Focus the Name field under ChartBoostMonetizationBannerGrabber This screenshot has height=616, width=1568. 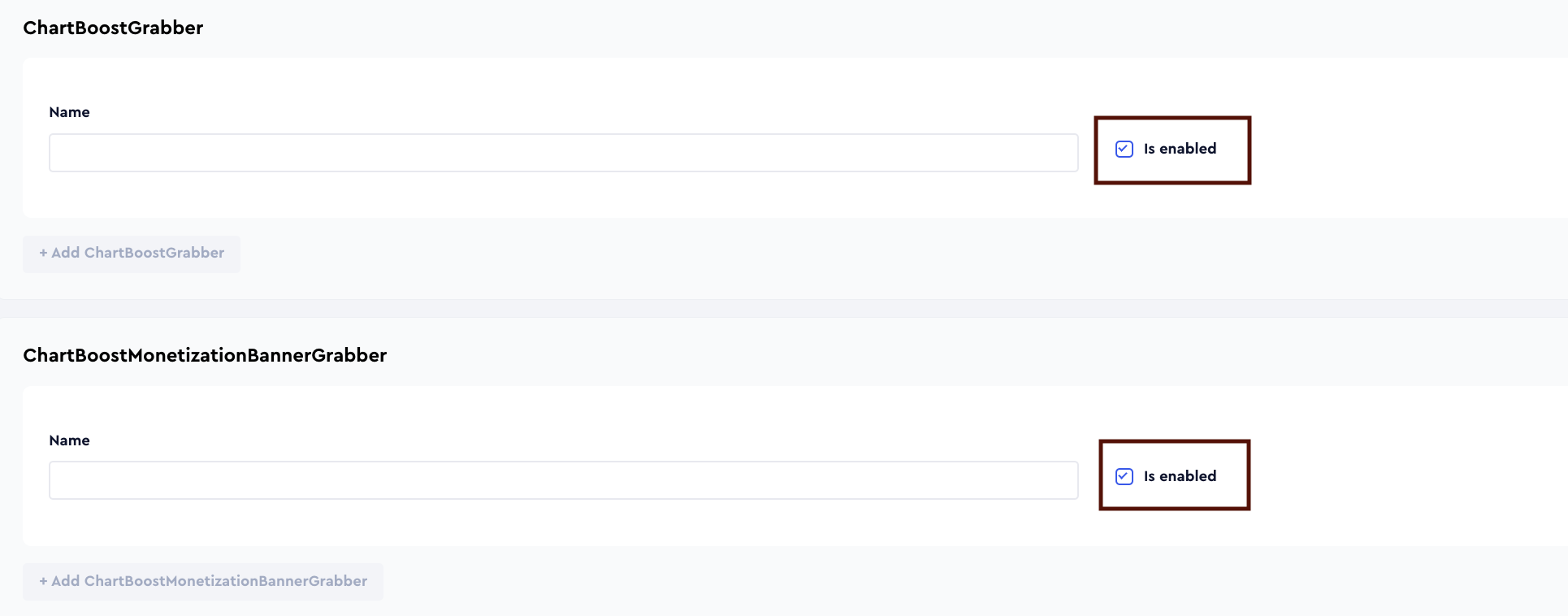click(x=563, y=480)
